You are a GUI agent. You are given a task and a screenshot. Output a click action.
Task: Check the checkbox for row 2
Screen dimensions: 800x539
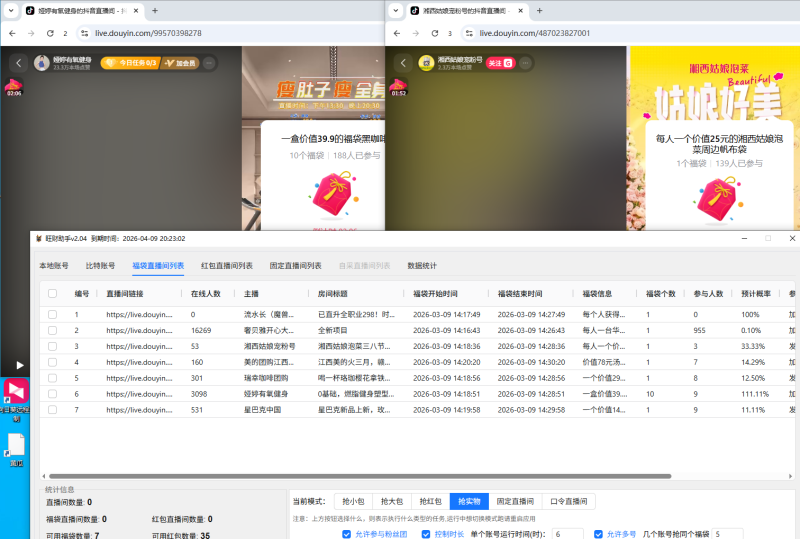(53, 330)
